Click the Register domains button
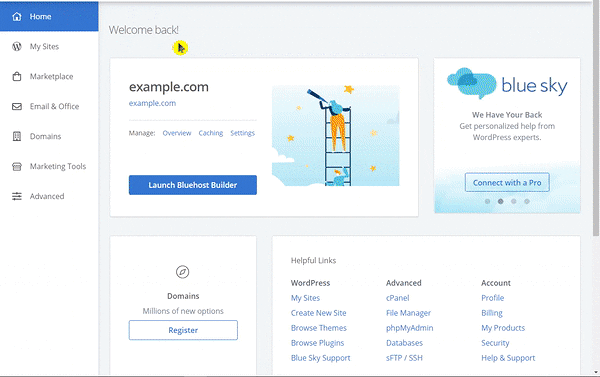Screen dimensions: 600x377 click(183, 330)
